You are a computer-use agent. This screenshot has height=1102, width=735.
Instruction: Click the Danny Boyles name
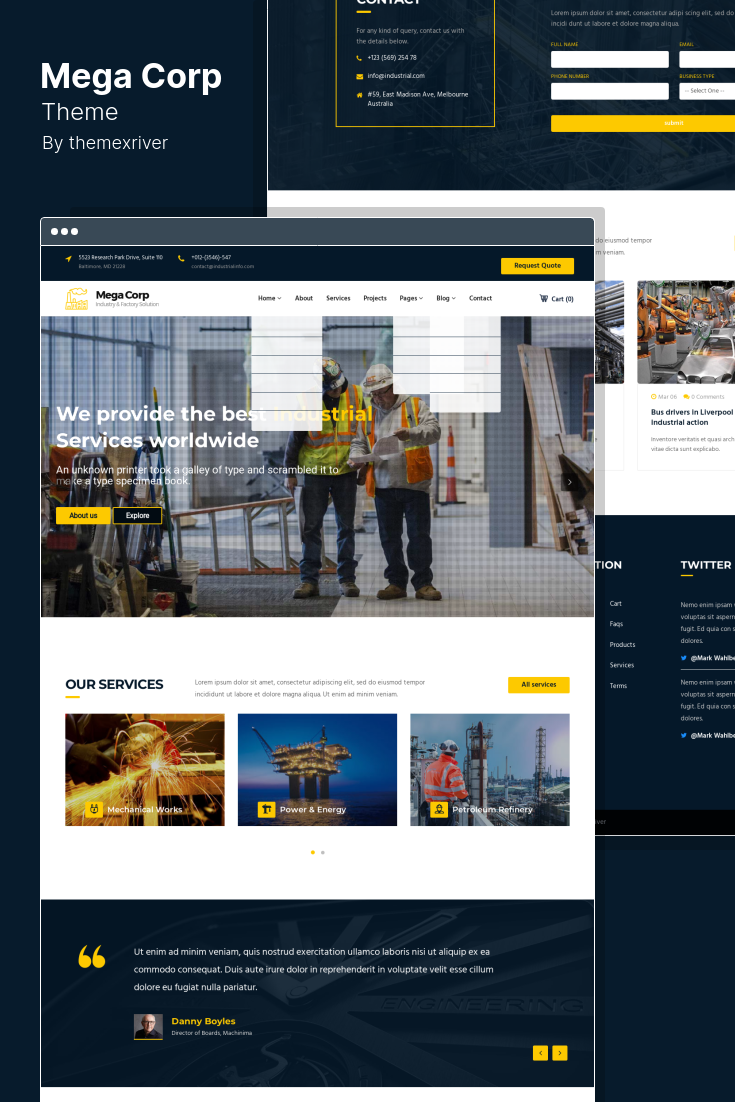pos(203,1021)
